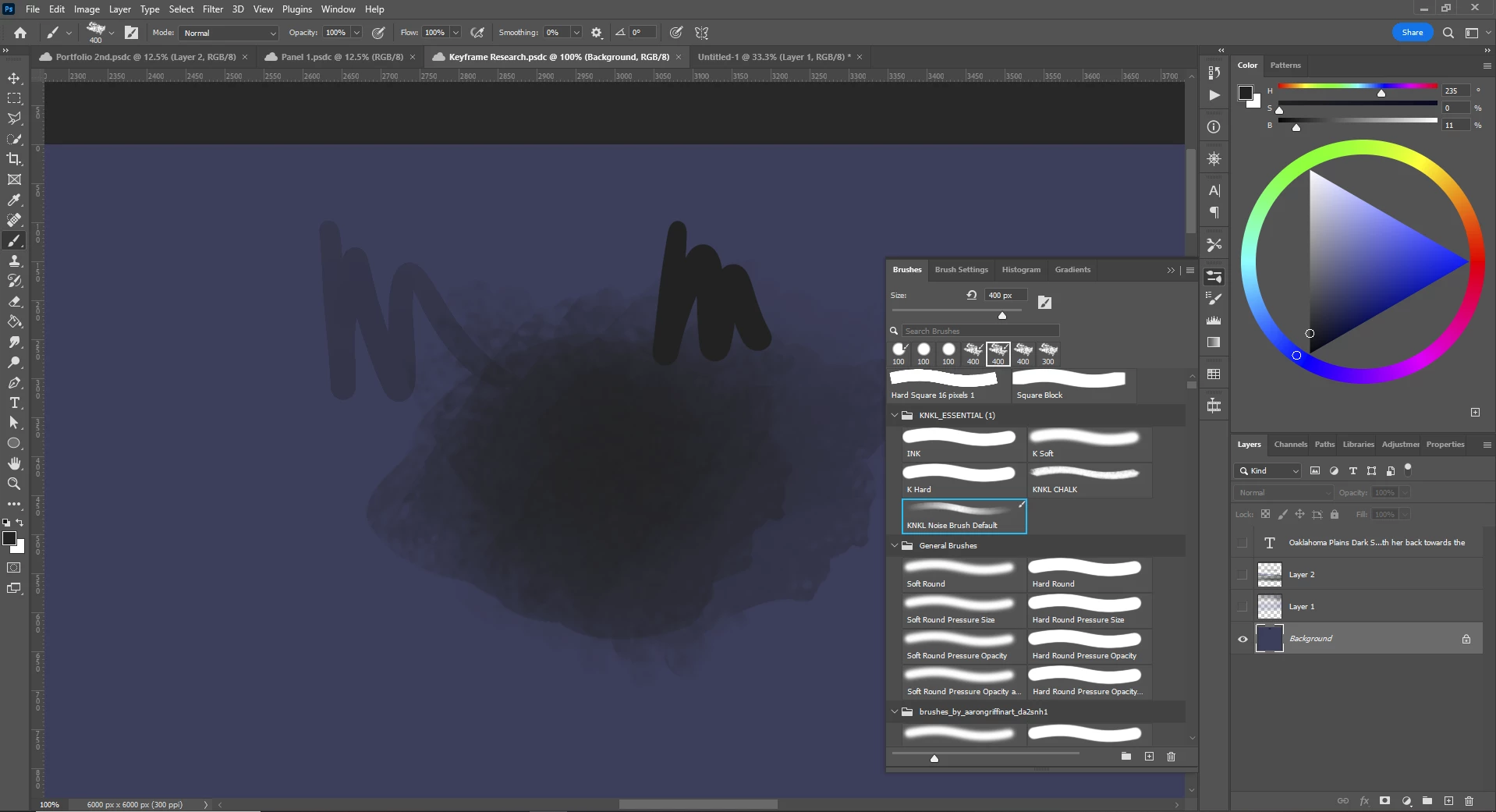Open the Filter menu
1496x812 pixels.
(x=213, y=9)
